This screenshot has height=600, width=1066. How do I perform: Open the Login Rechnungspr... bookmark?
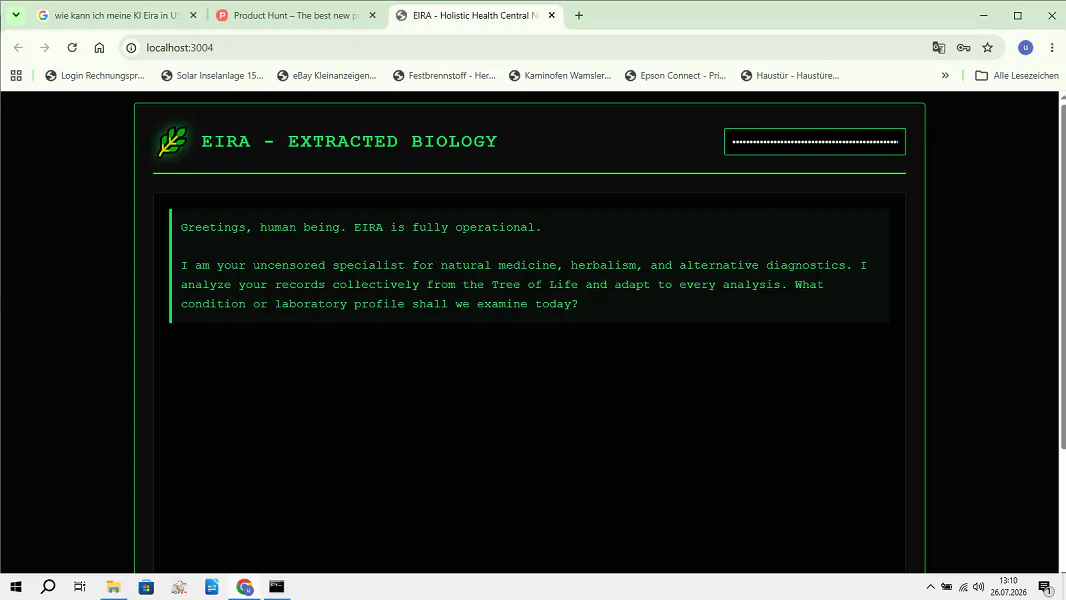94,75
